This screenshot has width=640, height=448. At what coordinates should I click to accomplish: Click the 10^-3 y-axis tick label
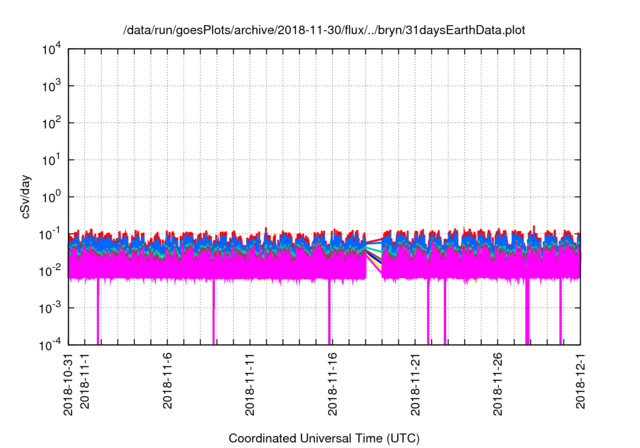point(51,308)
